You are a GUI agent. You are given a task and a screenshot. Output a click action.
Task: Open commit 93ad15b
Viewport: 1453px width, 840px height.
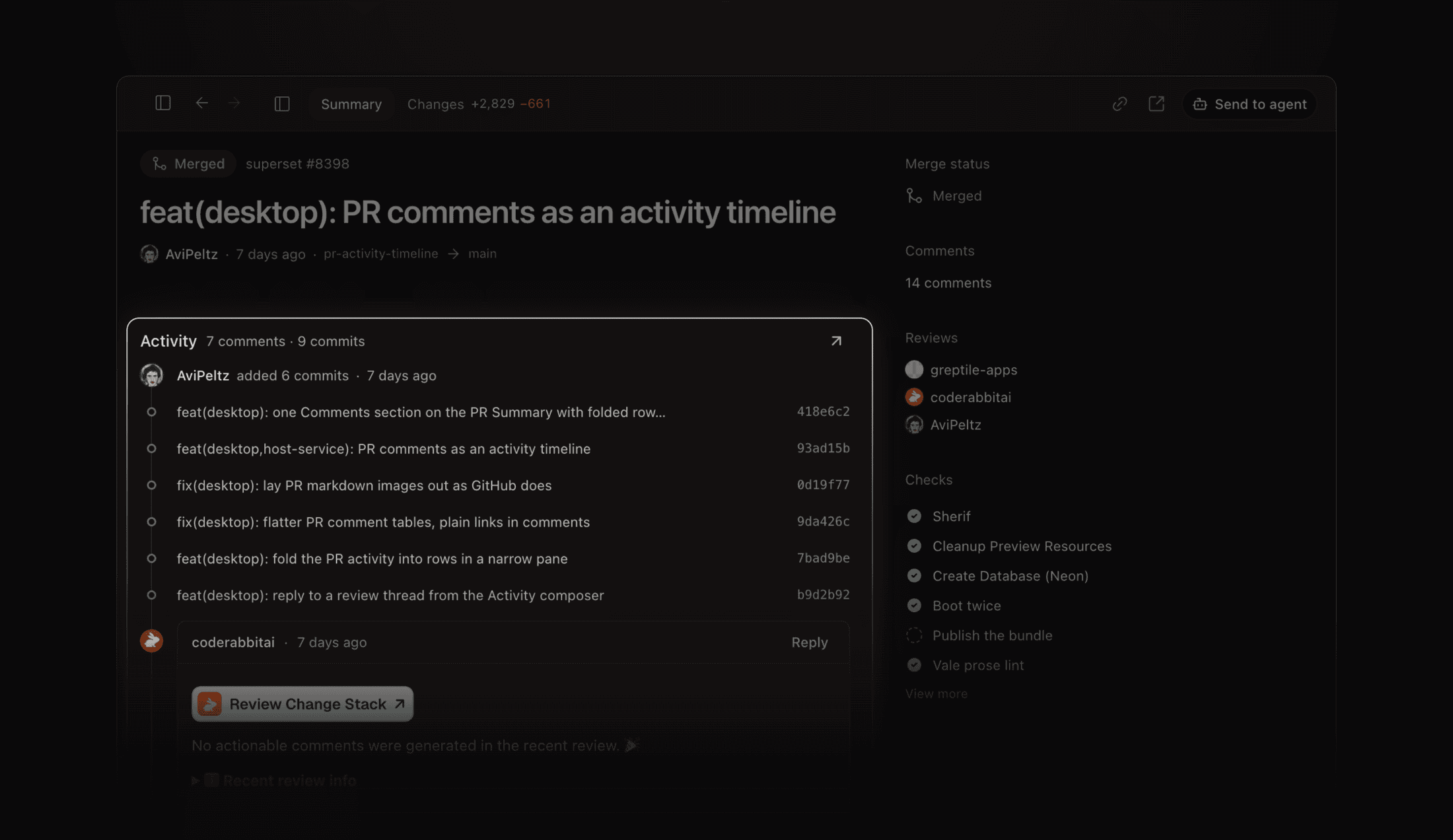(x=823, y=448)
